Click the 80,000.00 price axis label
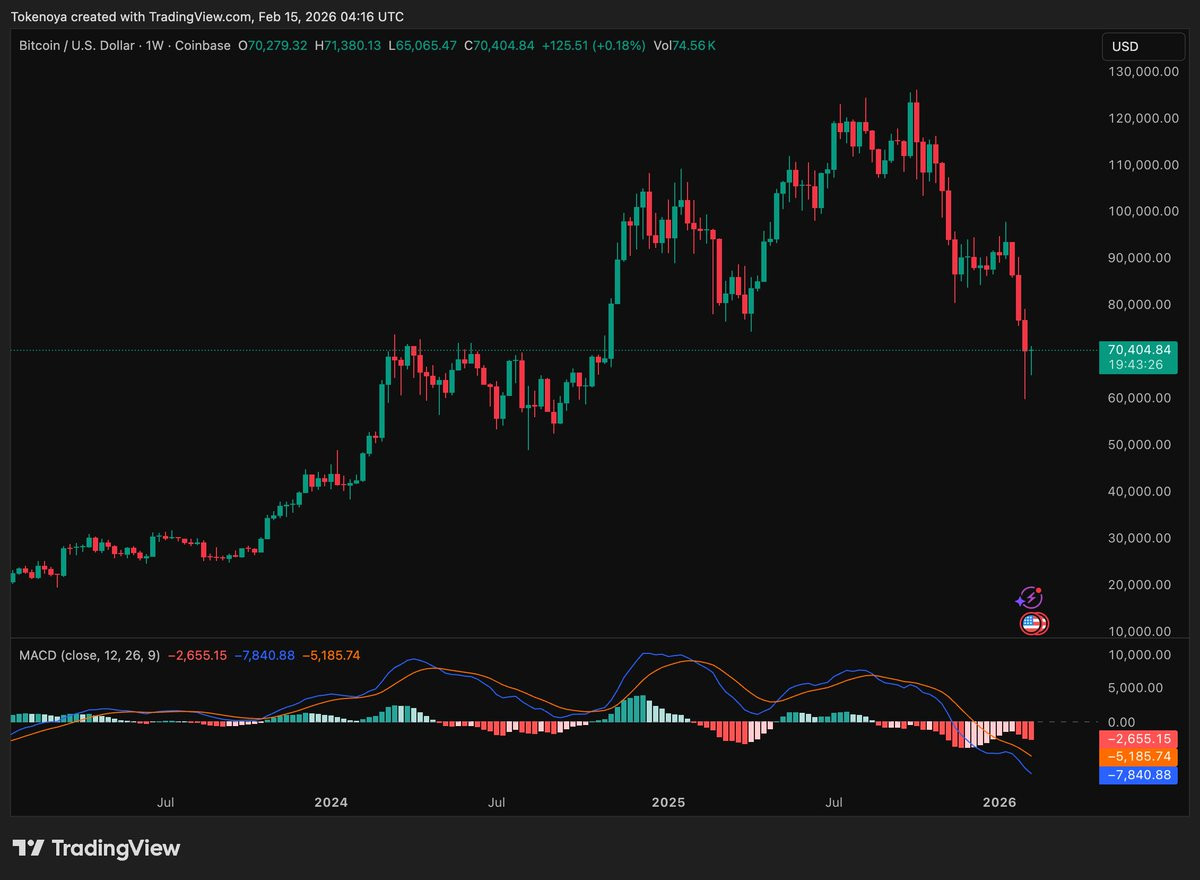The image size is (1200, 880). pos(1141,304)
